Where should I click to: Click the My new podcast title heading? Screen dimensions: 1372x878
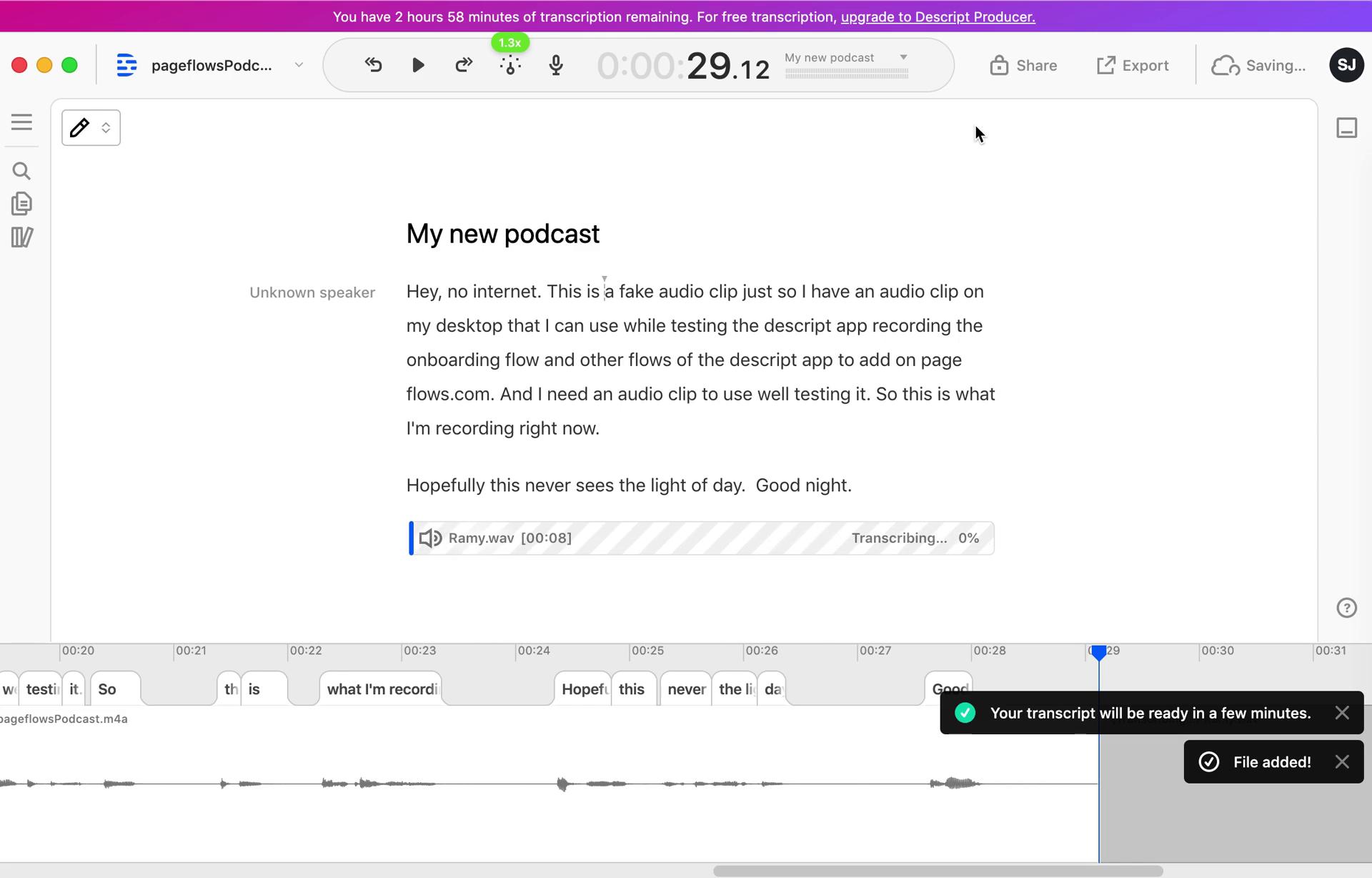click(502, 234)
